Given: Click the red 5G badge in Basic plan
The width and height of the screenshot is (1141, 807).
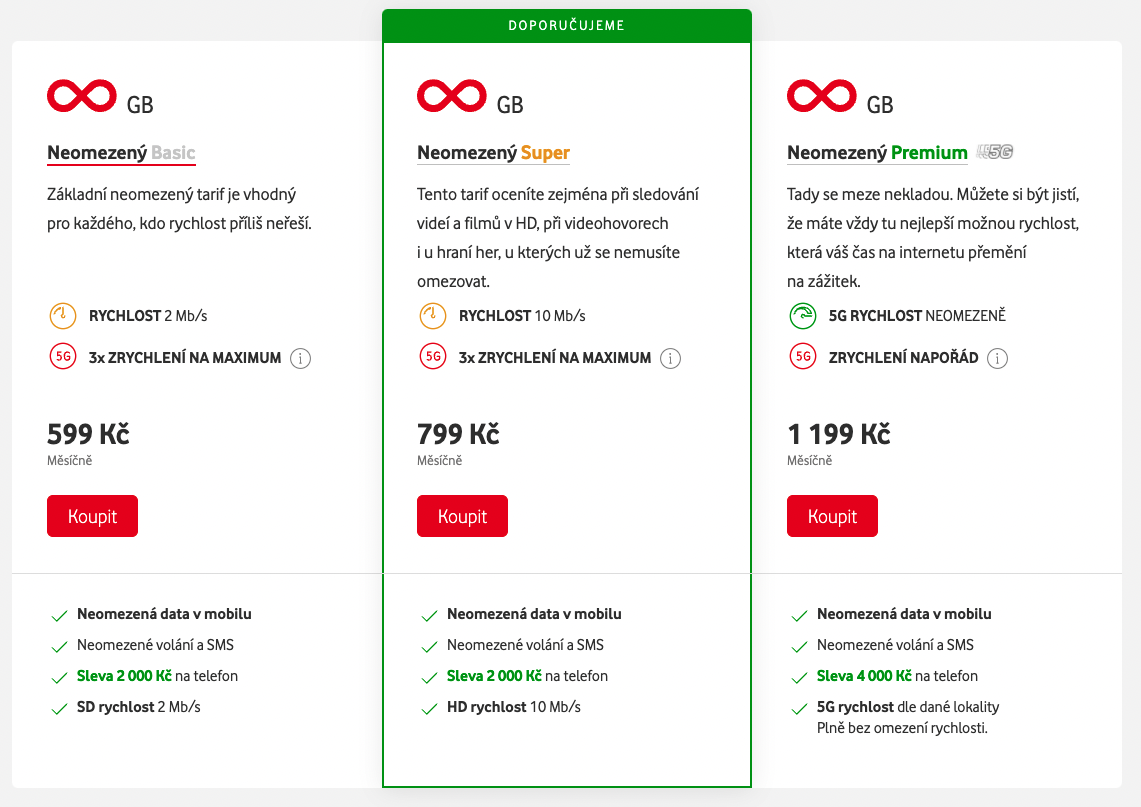Looking at the screenshot, I should (x=62, y=357).
